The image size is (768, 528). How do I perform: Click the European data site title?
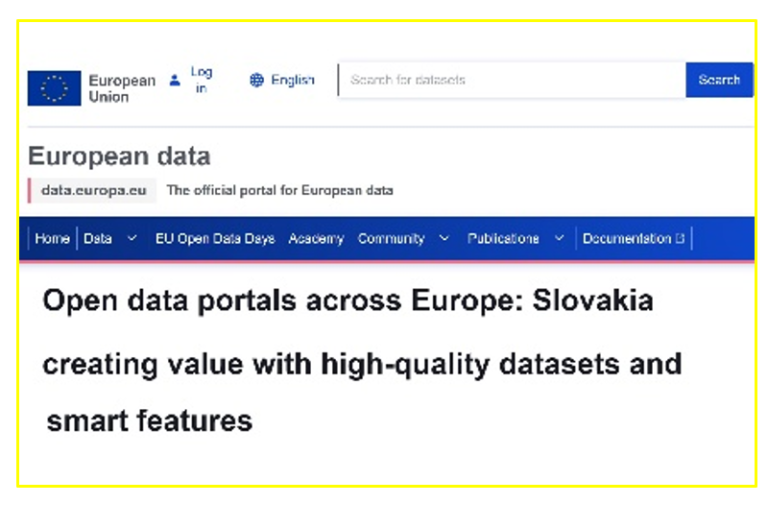119,156
